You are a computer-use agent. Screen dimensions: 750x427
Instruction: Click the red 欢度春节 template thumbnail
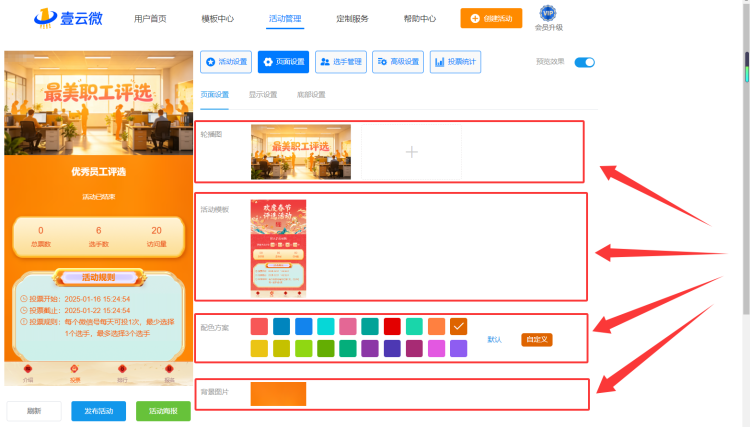[x=278, y=249]
